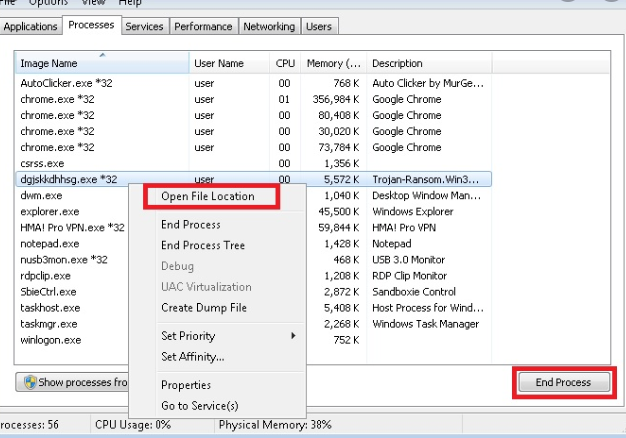The image size is (626, 438).
Task: Go to the Applications tab
Action: [30, 27]
